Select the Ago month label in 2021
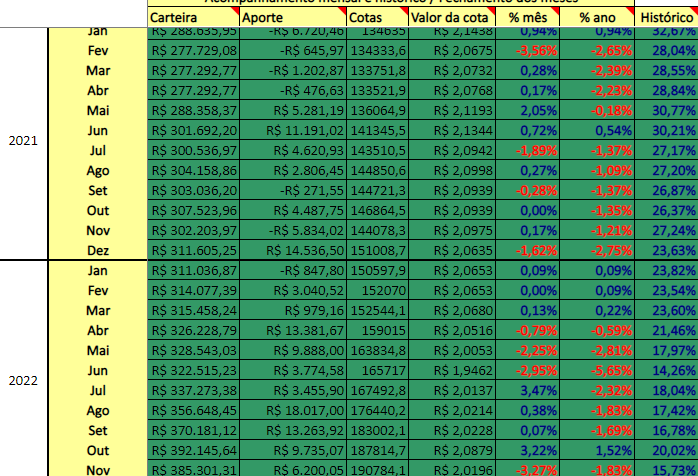The image size is (698, 476). pos(97,171)
